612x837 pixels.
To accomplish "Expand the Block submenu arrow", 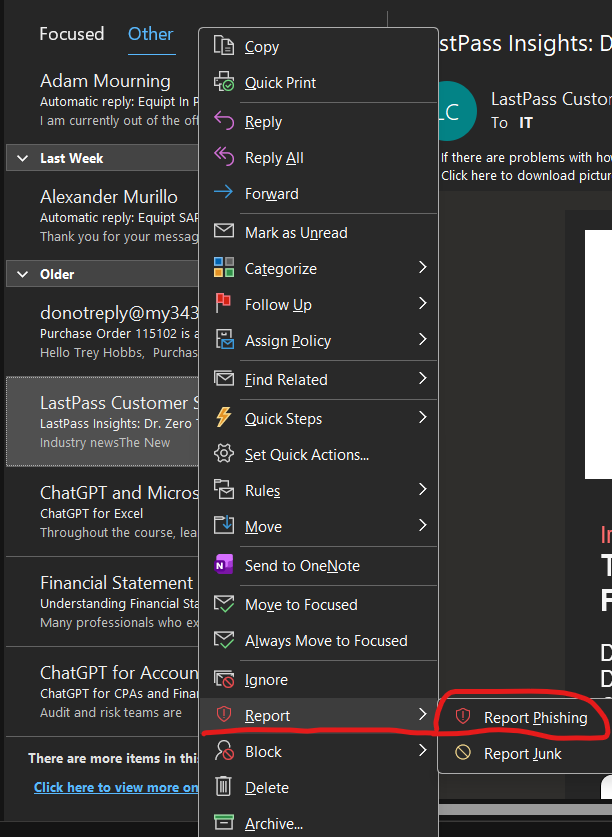I will coord(422,750).
